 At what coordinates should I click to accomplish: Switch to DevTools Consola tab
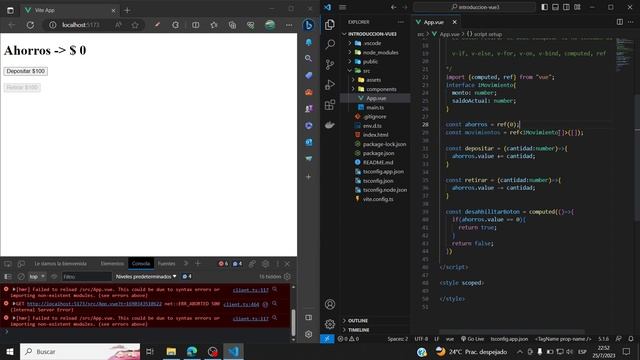[141, 264]
